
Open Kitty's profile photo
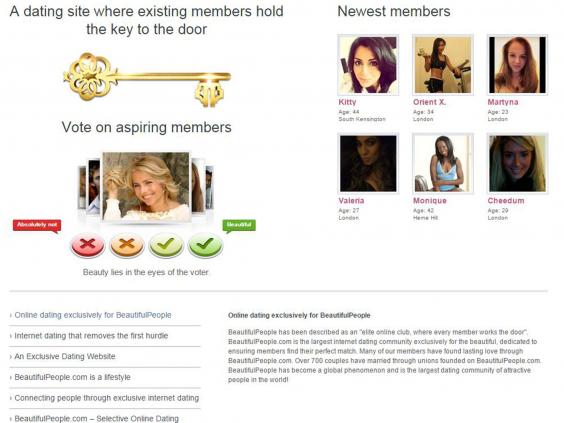point(368,65)
